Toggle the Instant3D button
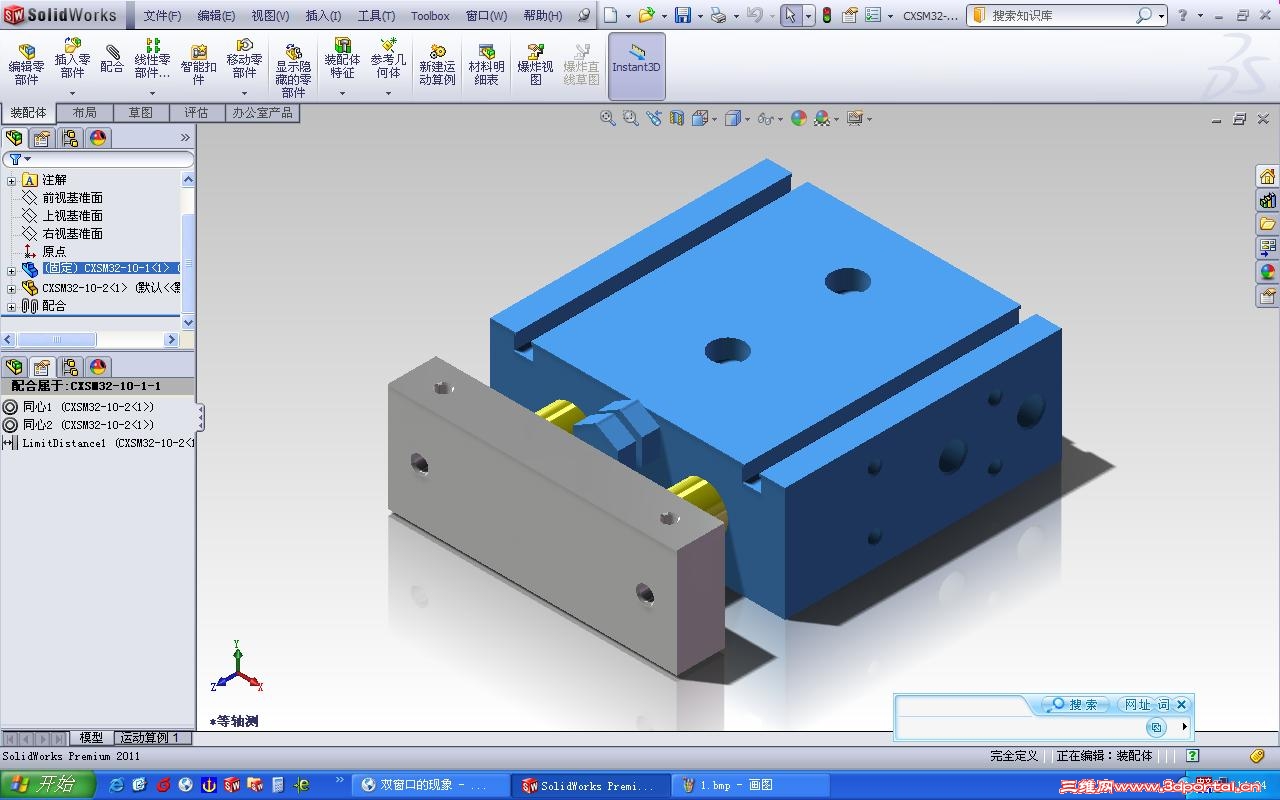Screen dimensions: 1280x800 coord(637,66)
